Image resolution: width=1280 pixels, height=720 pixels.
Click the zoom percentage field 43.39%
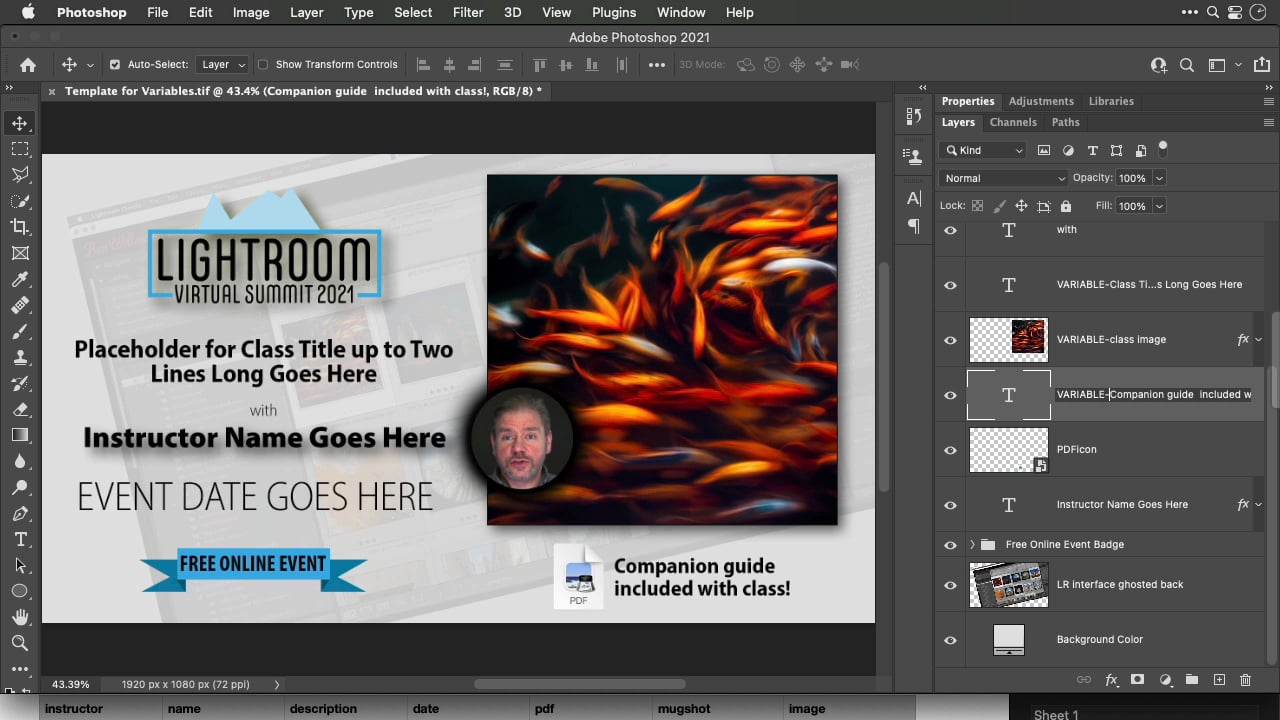(71, 685)
